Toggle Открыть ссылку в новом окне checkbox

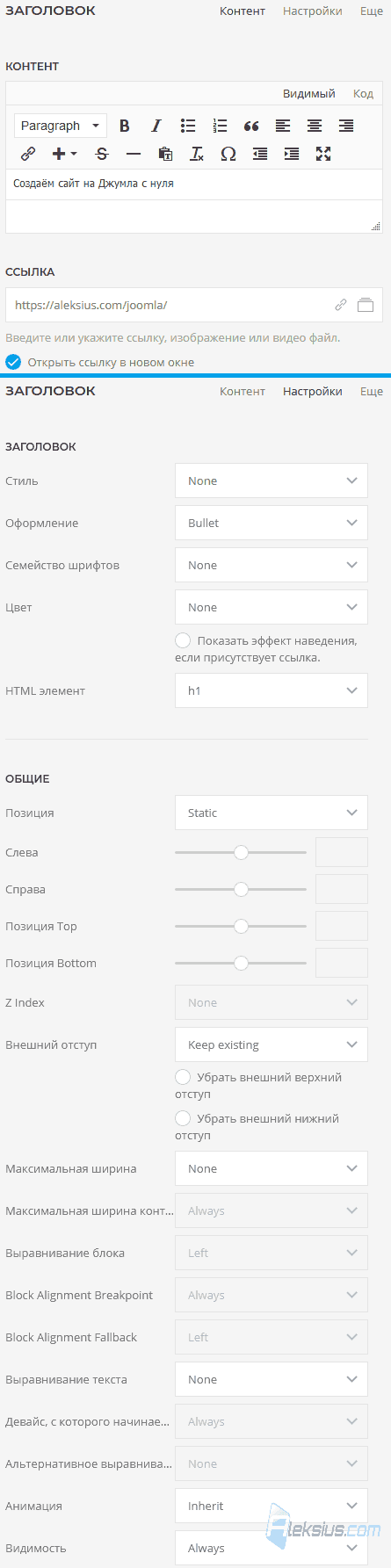13,362
